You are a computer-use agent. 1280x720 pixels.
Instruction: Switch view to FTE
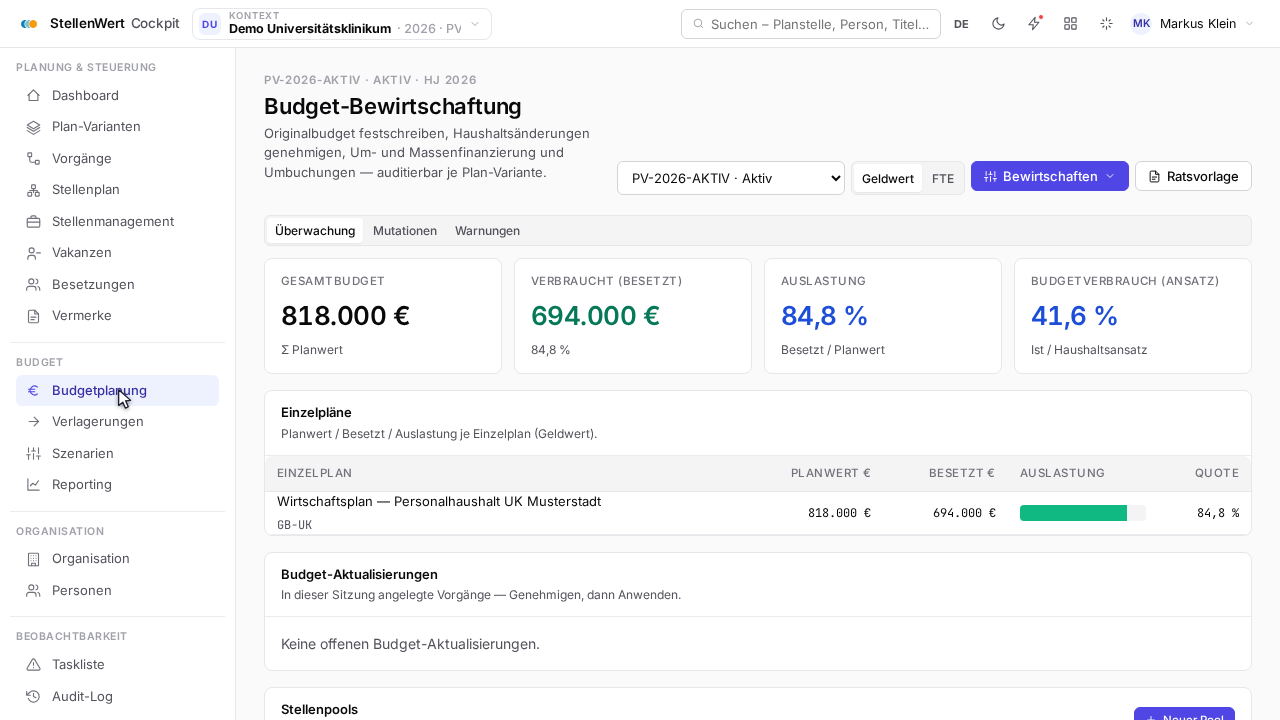tap(942, 179)
